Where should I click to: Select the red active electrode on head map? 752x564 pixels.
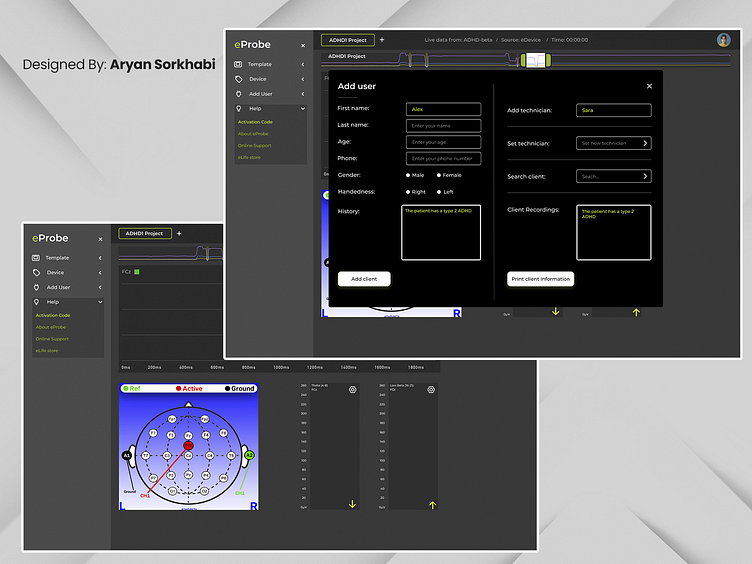point(188,445)
